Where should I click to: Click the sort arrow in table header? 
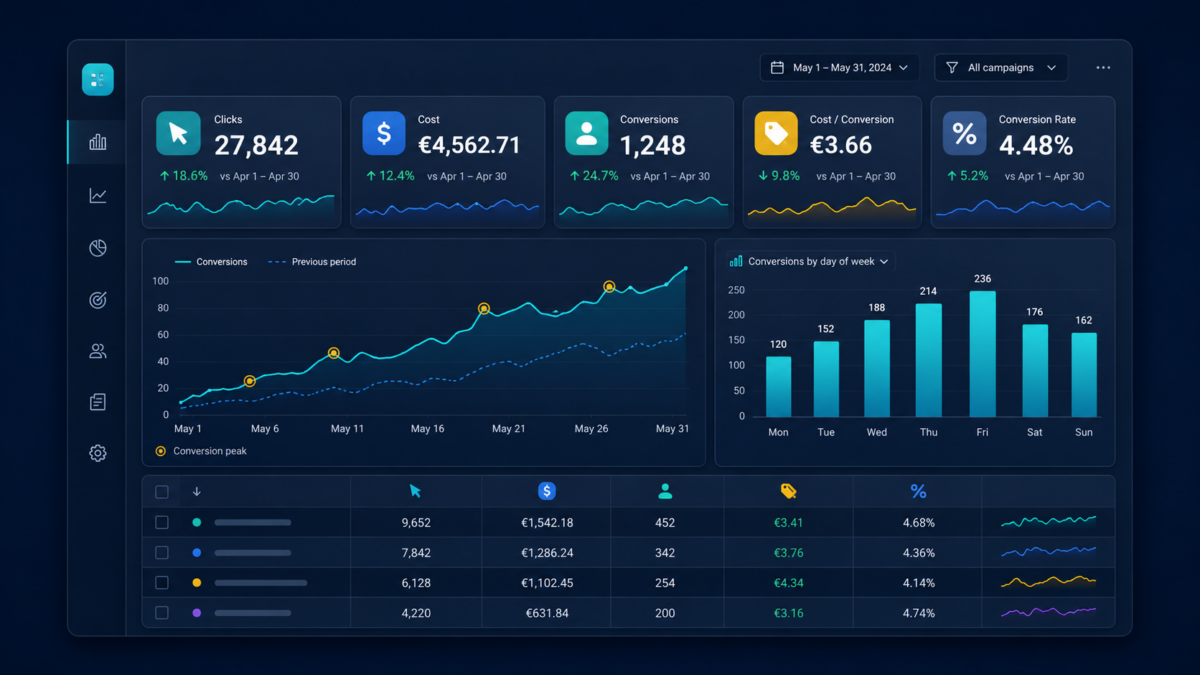click(197, 492)
